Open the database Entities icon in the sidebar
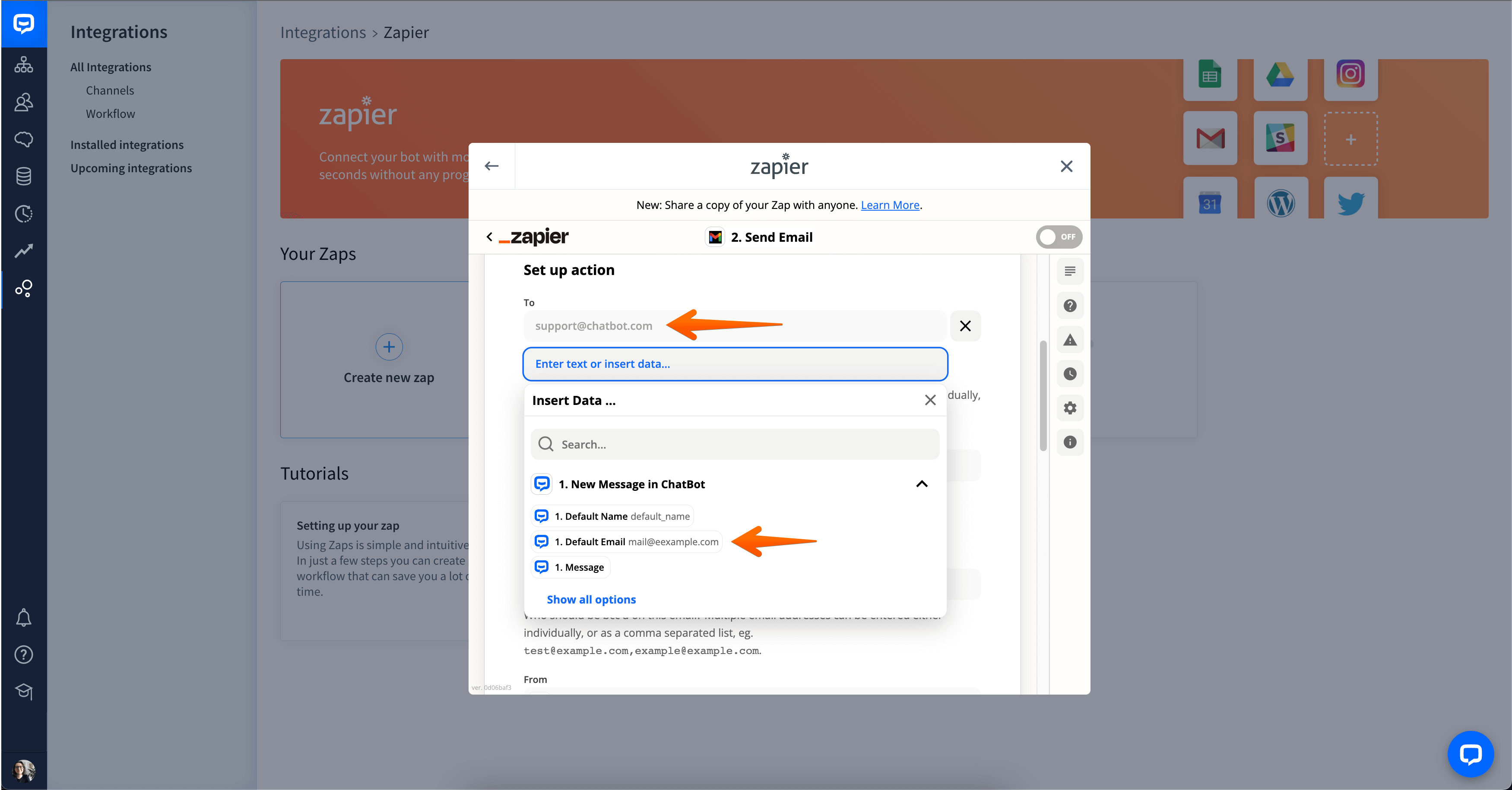The image size is (1512, 790). click(x=23, y=176)
